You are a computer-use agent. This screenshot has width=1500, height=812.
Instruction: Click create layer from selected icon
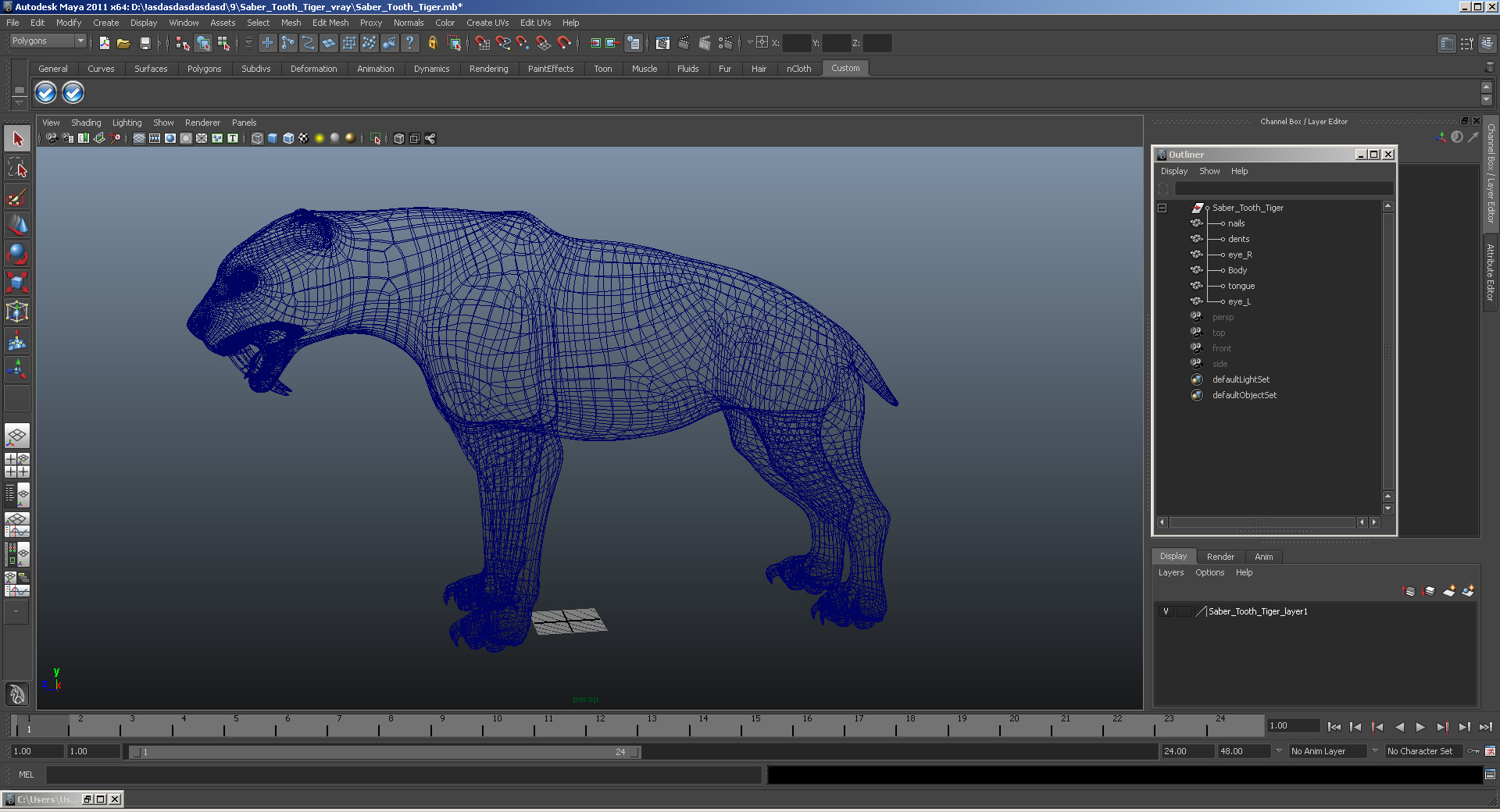[1468, 591]
